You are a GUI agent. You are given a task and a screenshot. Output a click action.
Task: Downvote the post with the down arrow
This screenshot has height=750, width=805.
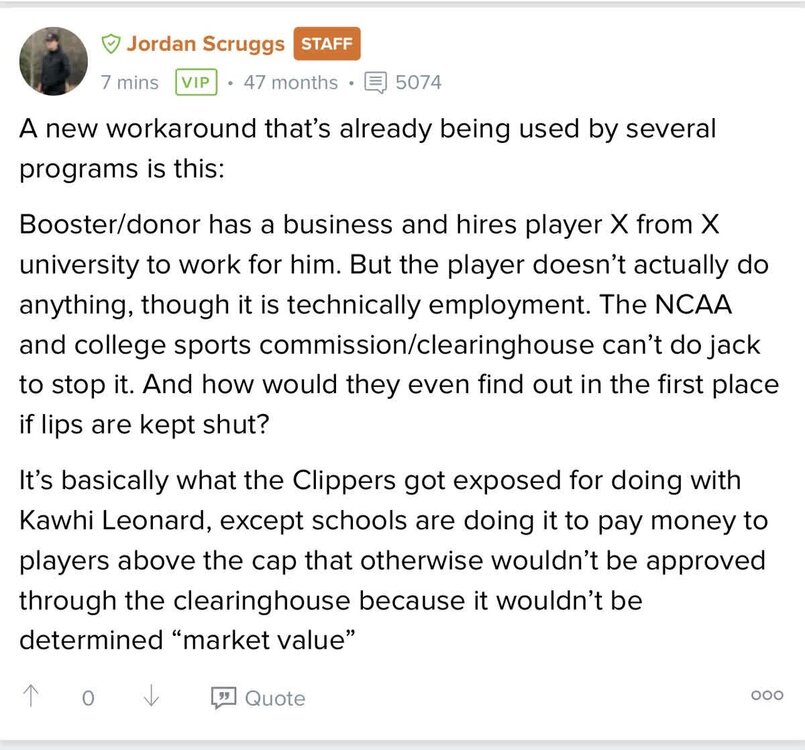[151, 697]
